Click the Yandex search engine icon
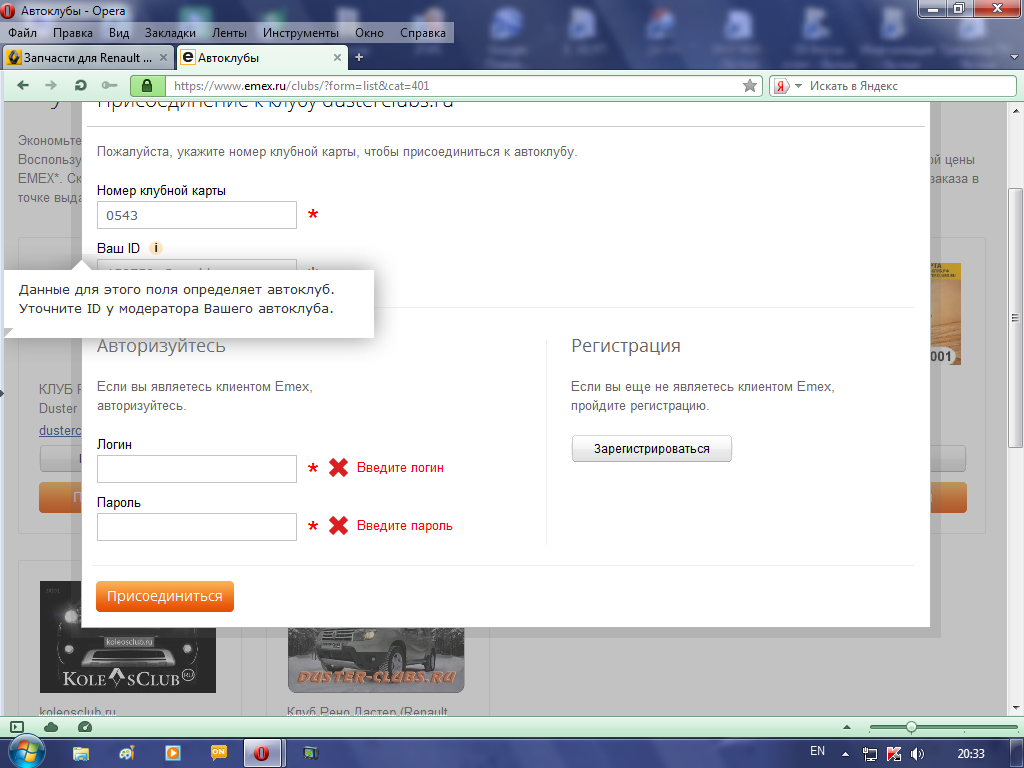 pyautogui.click(x=781, y=86)
